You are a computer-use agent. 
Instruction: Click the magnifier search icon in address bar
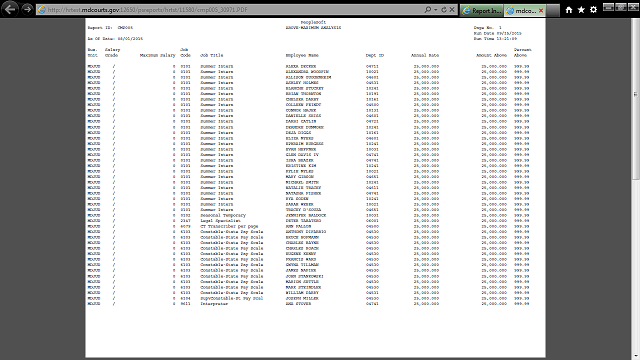click(427, 9)
